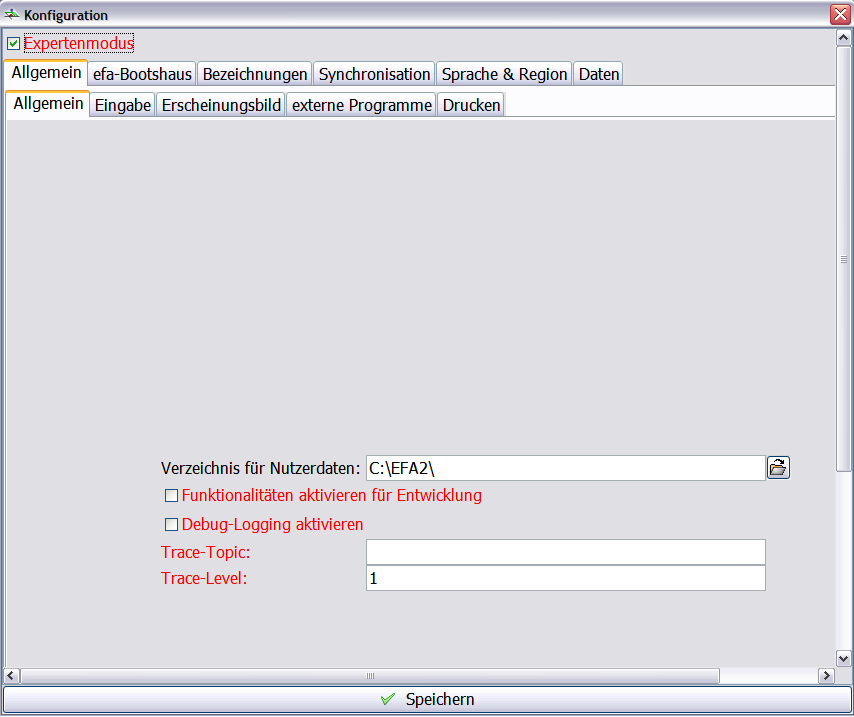This screenshot has width=854, height=717.
Task: Enable Debug-Logging aktivieren checkbox
Action: click(x=171, y=524)
